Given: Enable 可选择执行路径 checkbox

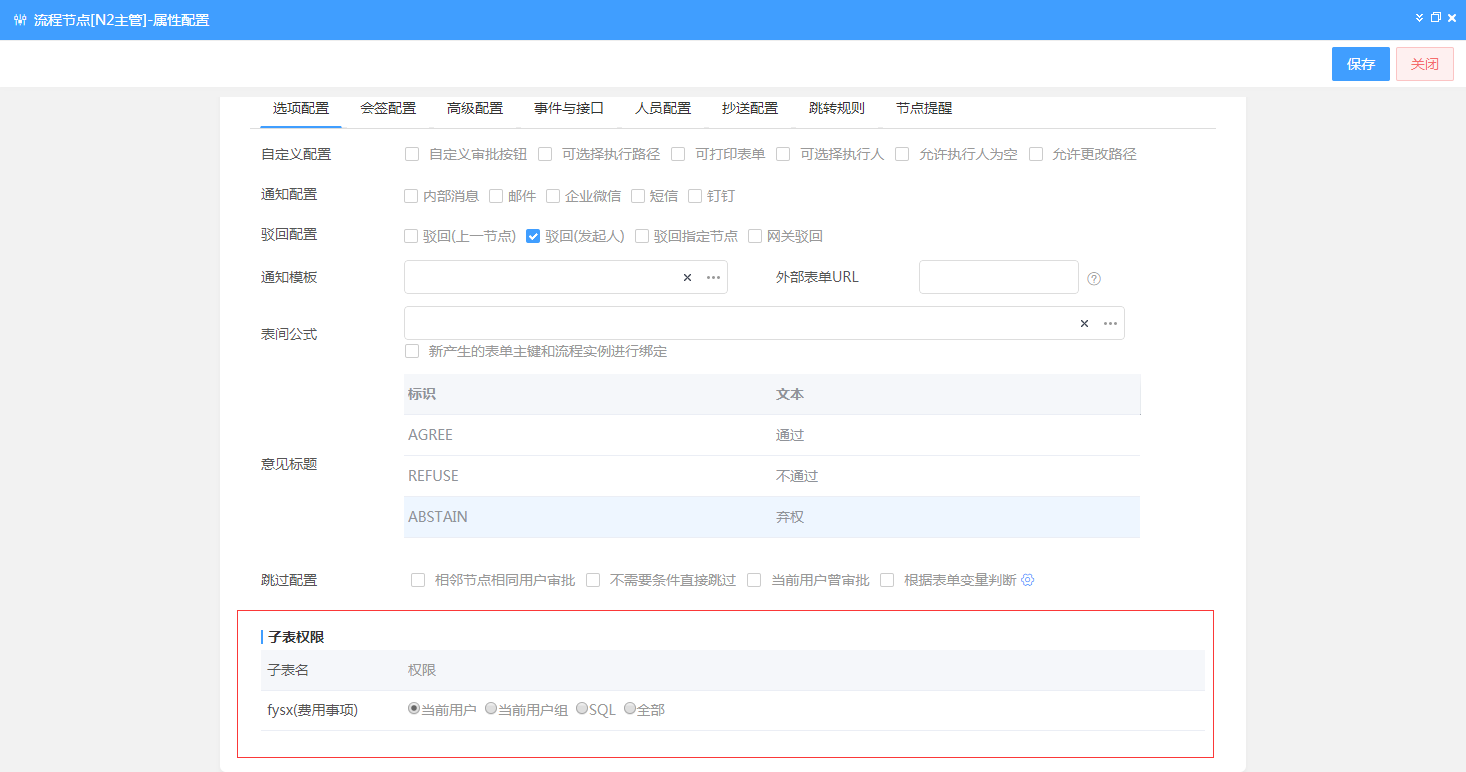Looking at the screenshot, I should point(545,154).
